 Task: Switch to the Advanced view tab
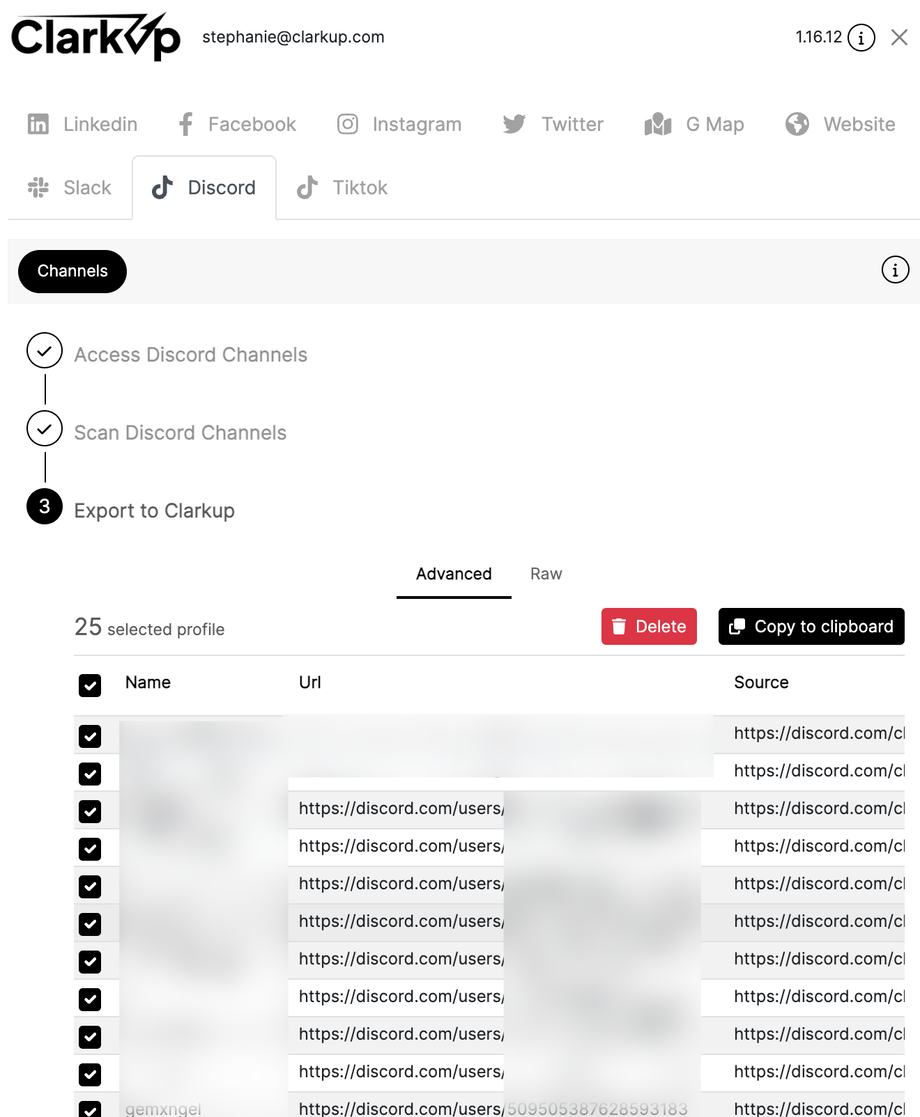(x=454, y=574)
